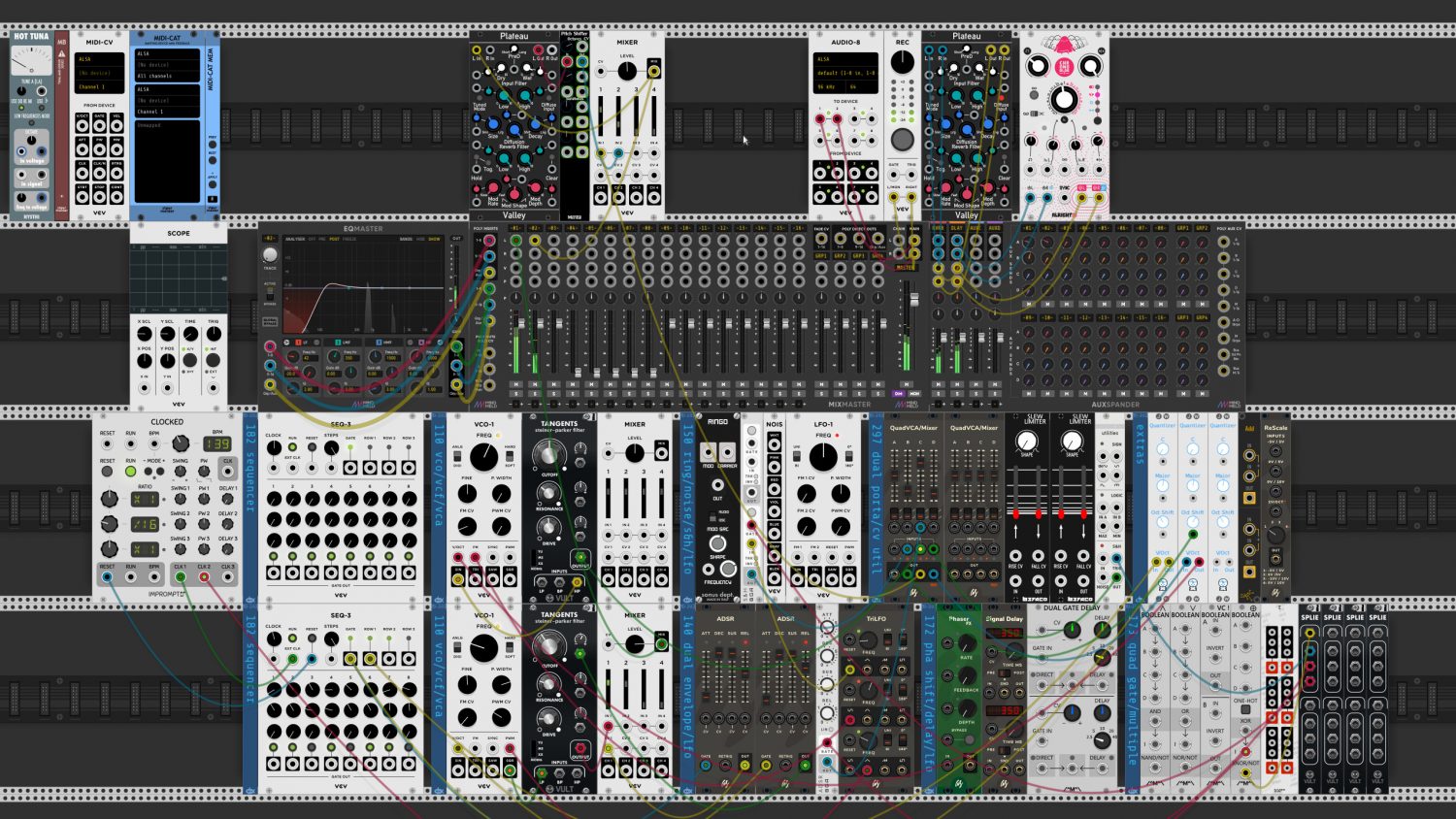Screen dimensions: 1456x819
Task: Click the FREQ knob on the upper VCO-1
Action: 483,456
